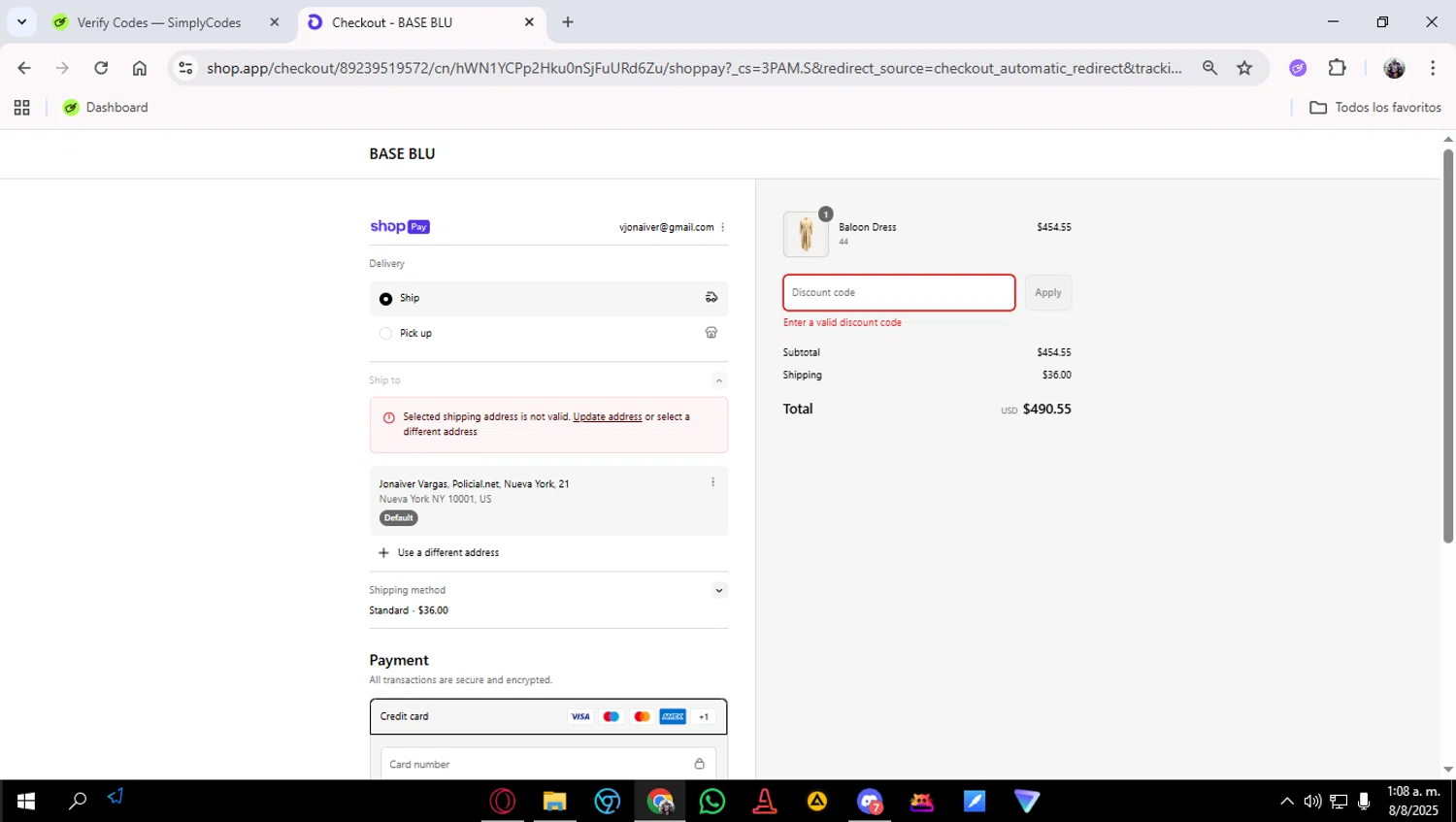Show hidden system tray icons
Screen dimensions: 1456x822
point(1287,802)
